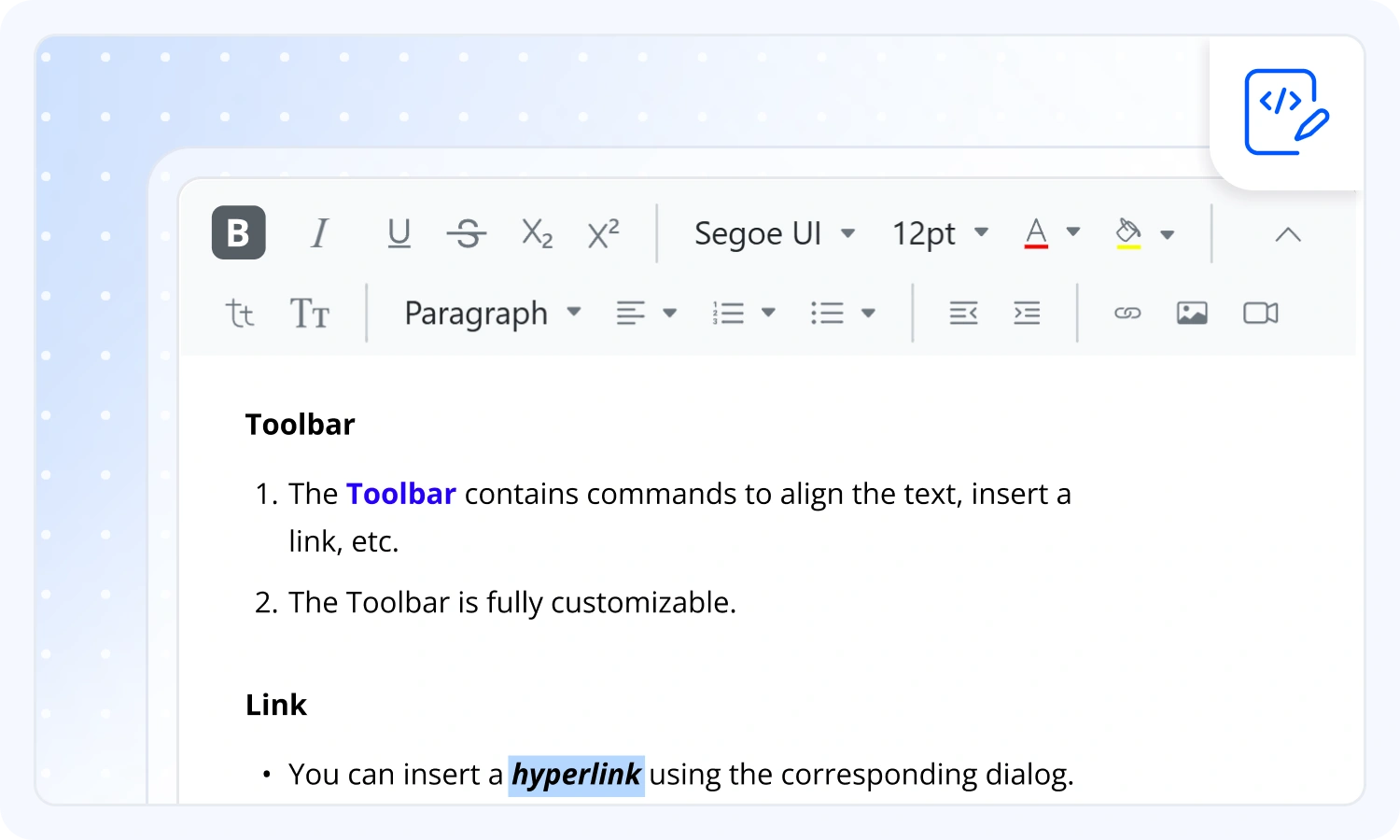Click 'The Toolbar is fully customizable.' line
This screenshot has height=840, width=1400.
512,603
